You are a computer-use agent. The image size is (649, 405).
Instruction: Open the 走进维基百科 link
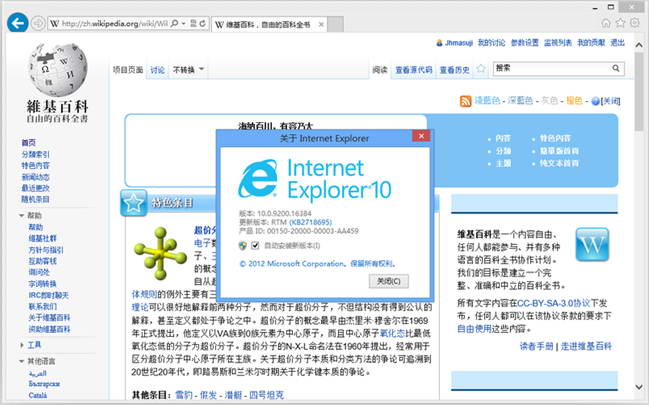point(586,346)
